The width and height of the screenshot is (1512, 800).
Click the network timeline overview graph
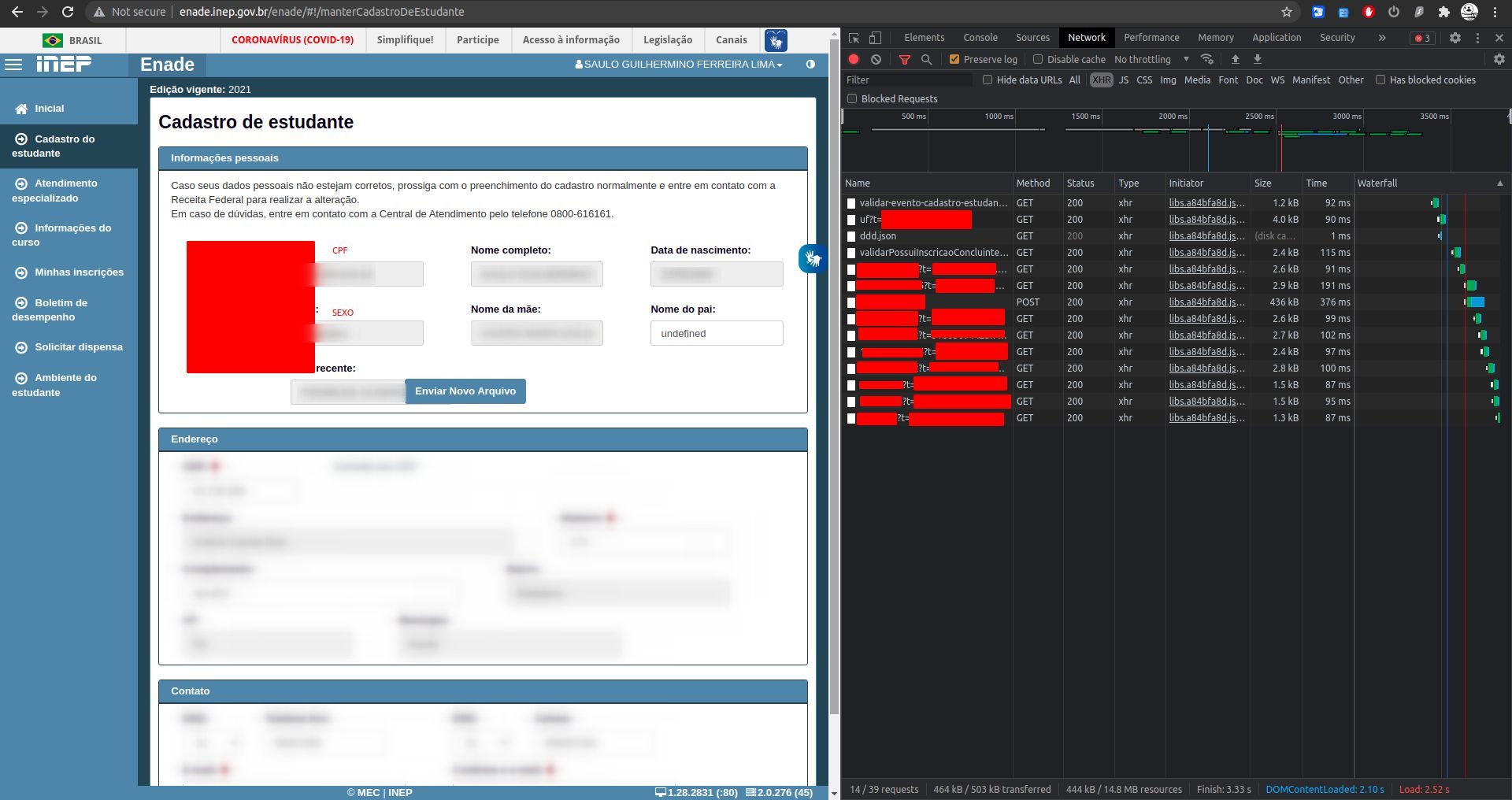tap(1177, 140)
